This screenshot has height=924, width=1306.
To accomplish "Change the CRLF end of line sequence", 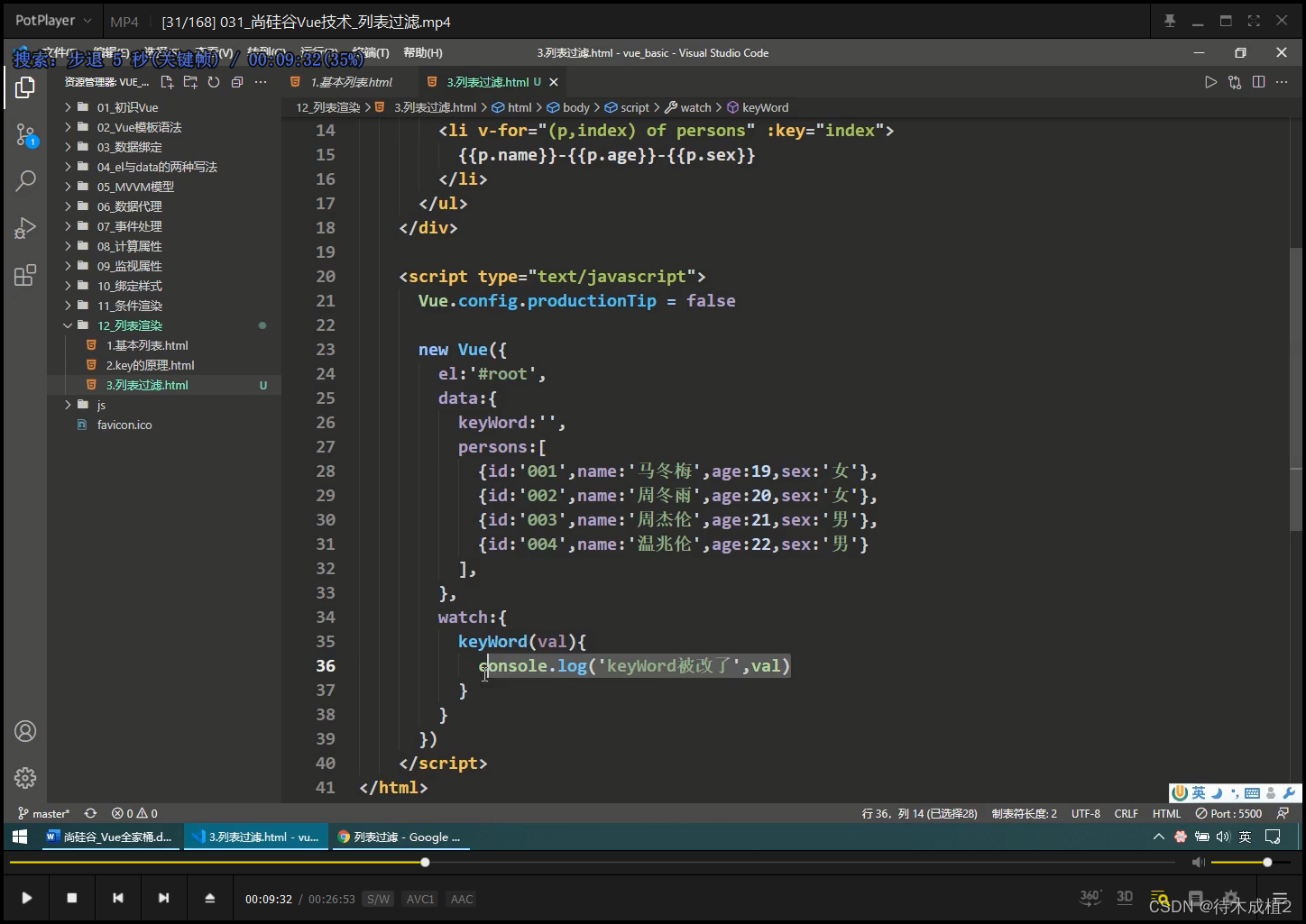I will coord(1127,813).
